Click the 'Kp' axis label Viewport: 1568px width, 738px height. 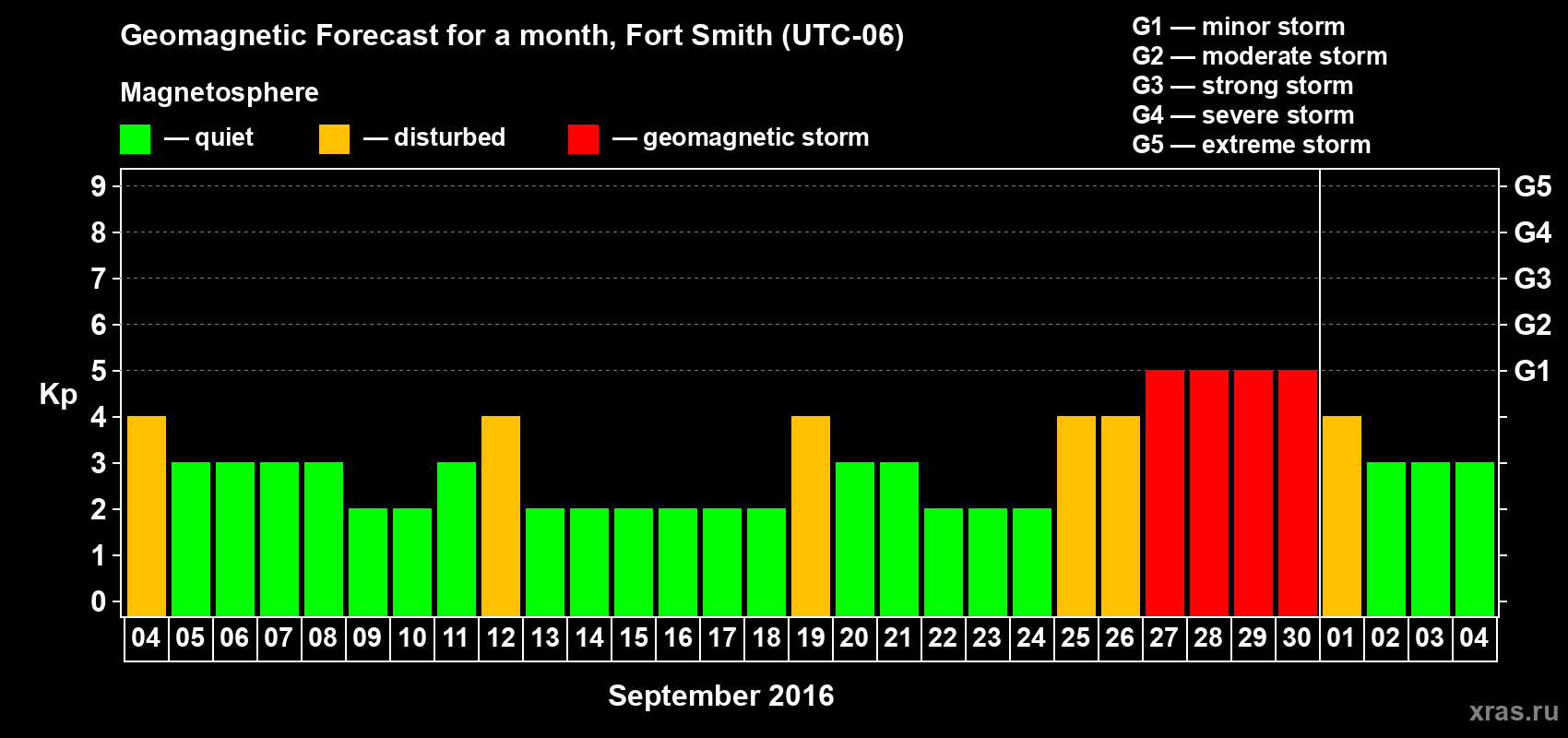point(58,395)
